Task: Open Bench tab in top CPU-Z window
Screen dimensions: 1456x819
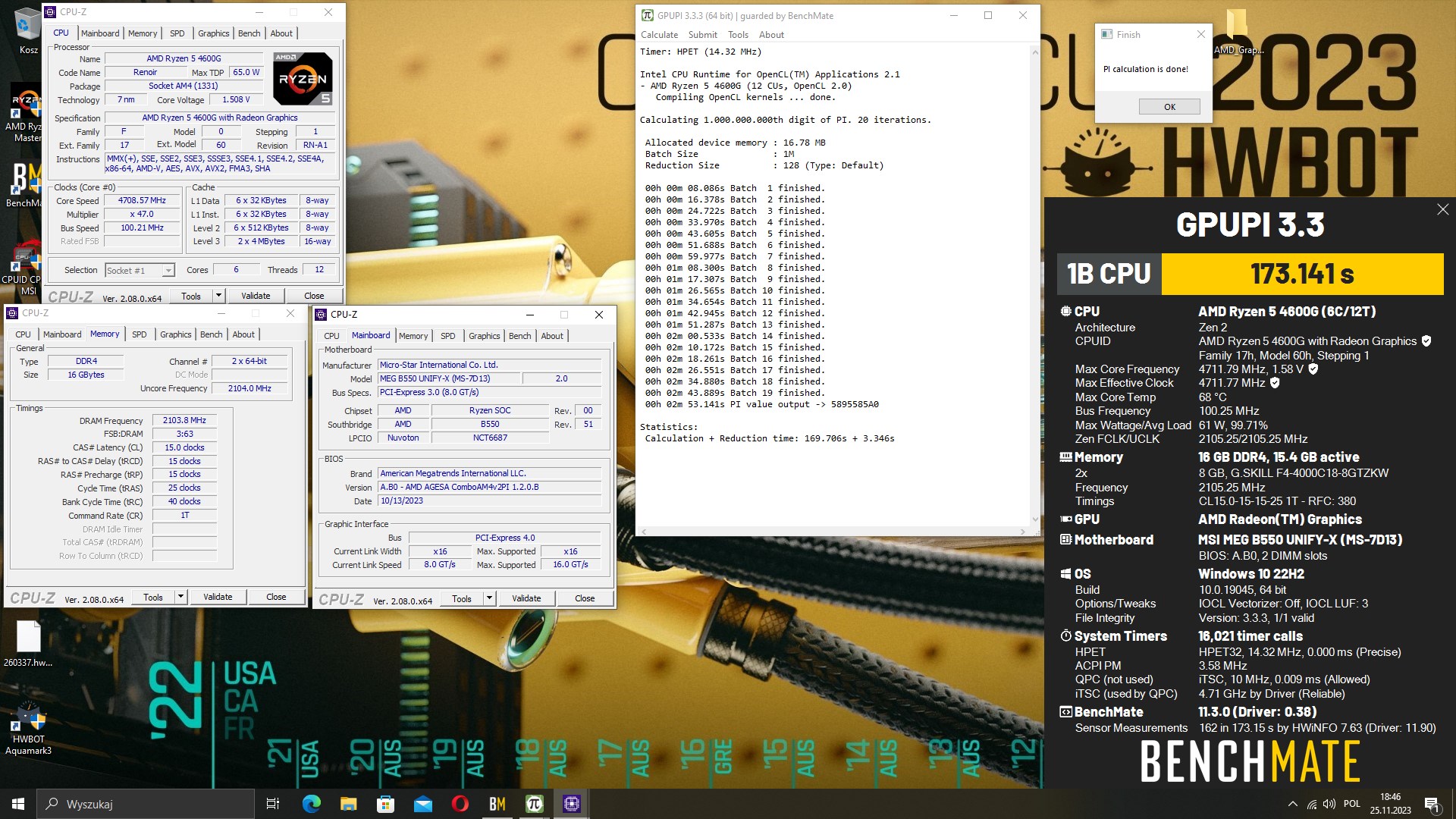Action: coord(249,33)
